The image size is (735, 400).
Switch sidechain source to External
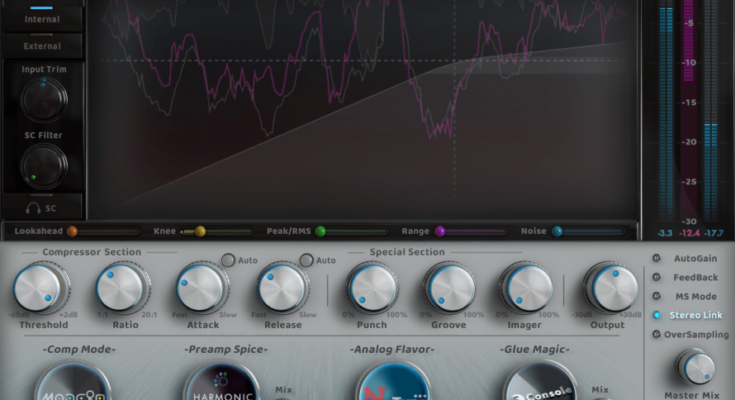click(x=42, y=46)
